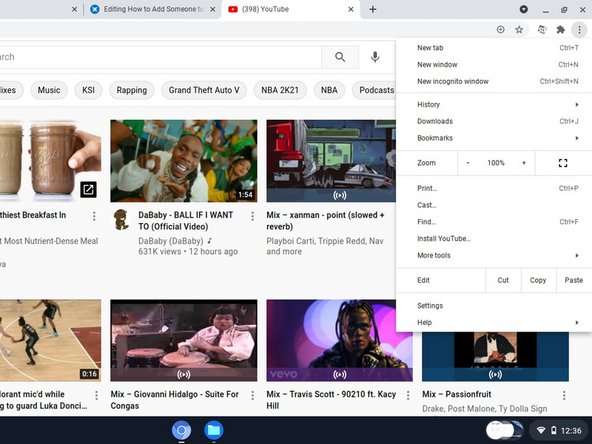Choose Cast... in the menu
The height and width of the screenshot is (444, 592).
point(494,205)
